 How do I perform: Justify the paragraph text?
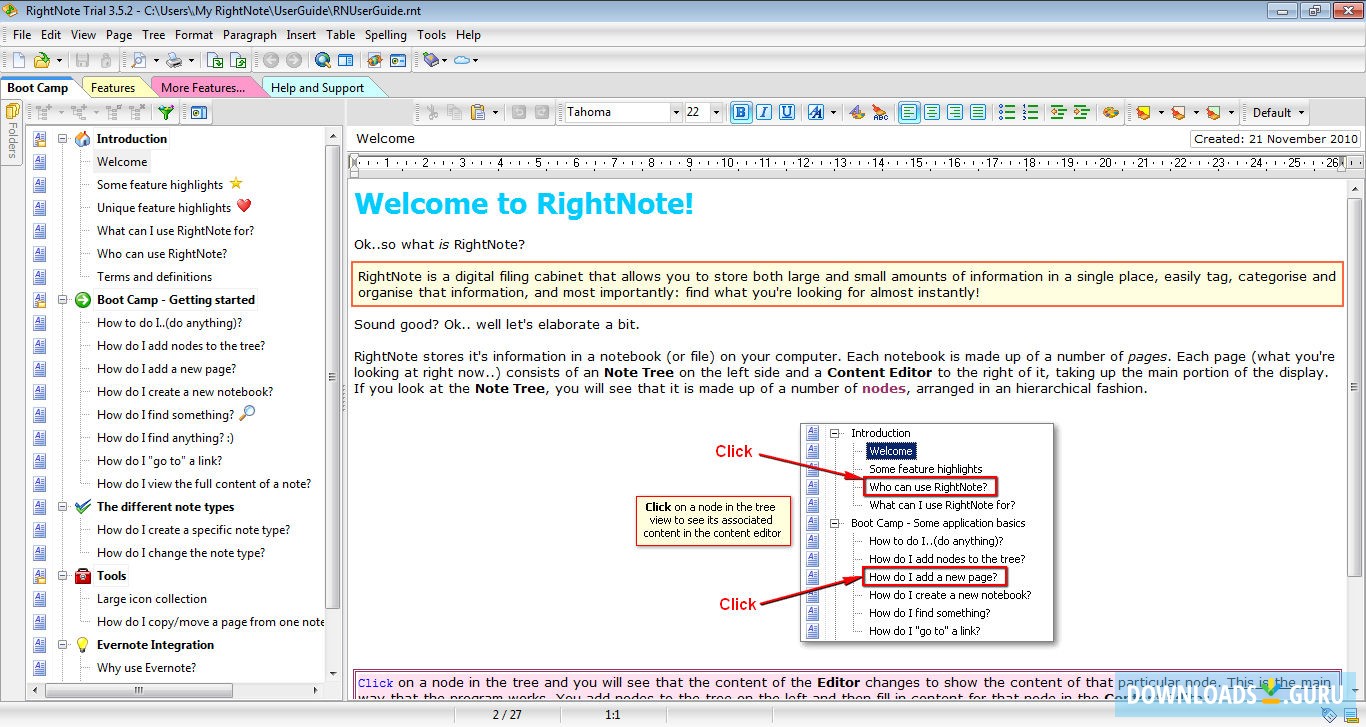tap(978, 112)
